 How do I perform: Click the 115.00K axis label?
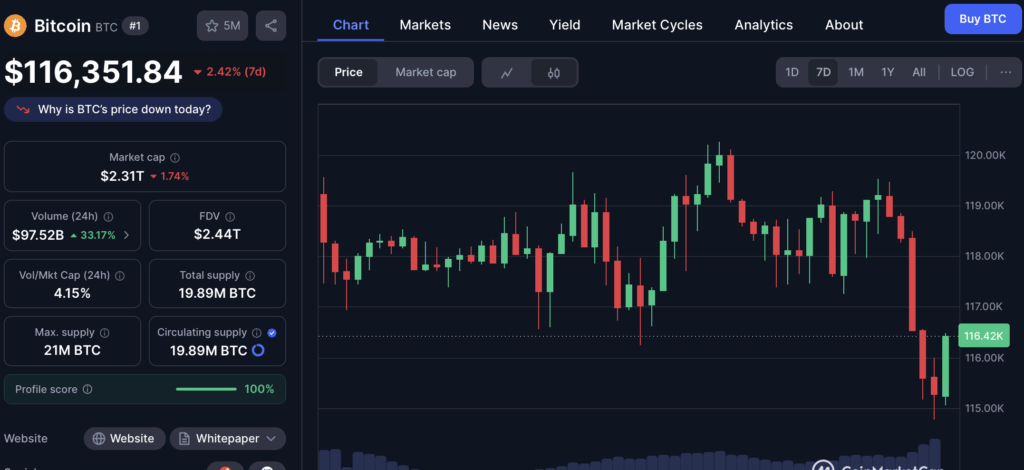pos(984,408)
